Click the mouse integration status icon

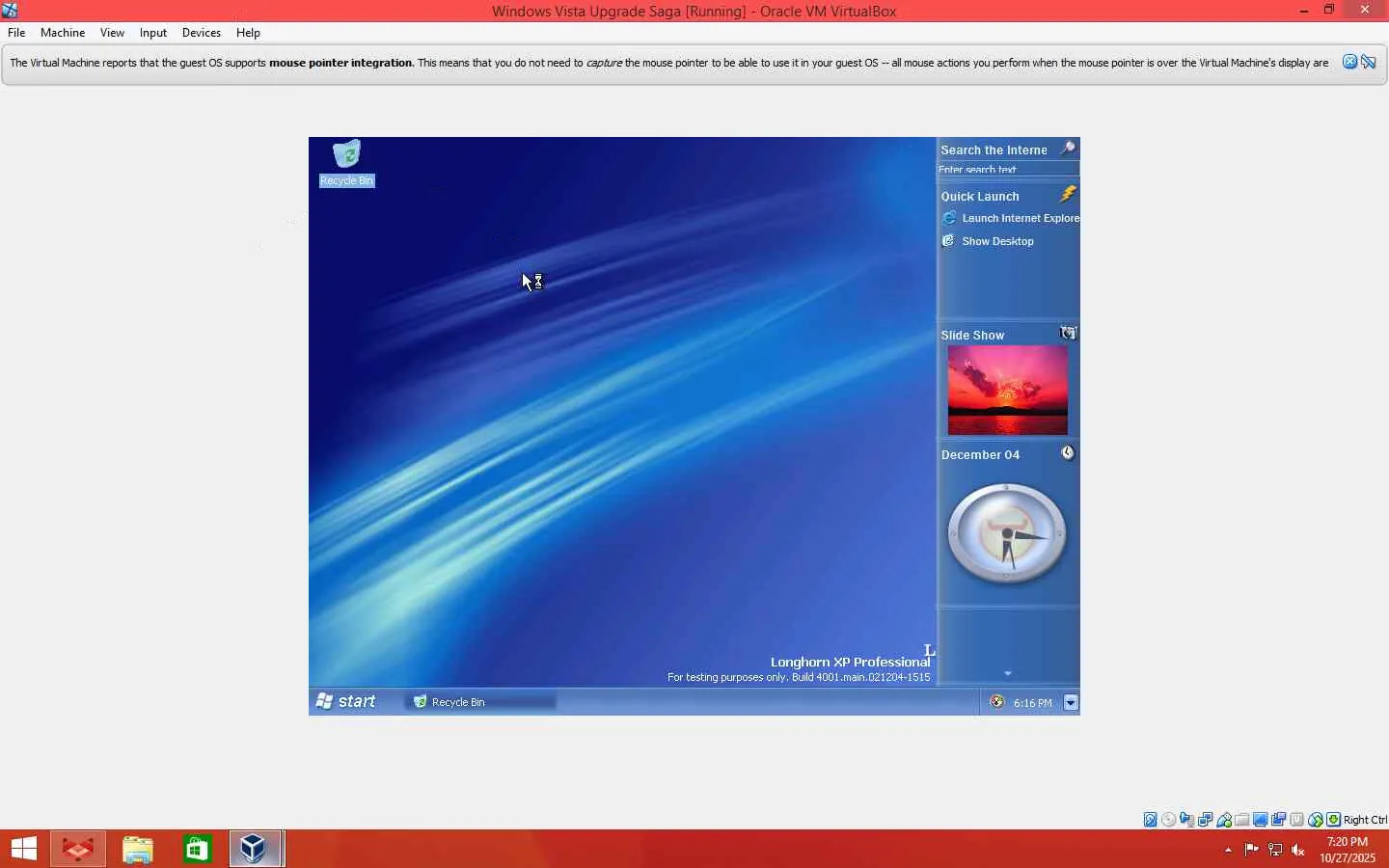click(1316, 820)
